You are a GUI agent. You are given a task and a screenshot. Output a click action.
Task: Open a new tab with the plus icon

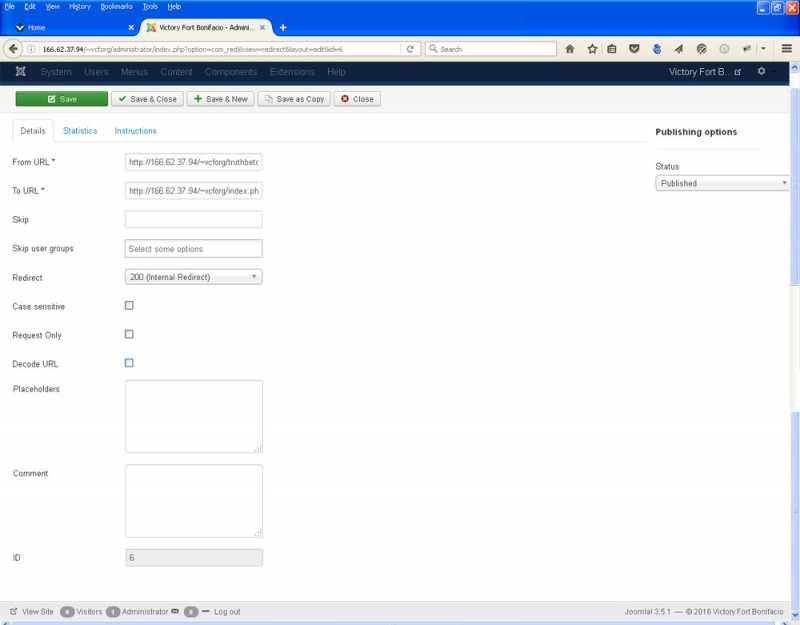[x=283, y=28]
